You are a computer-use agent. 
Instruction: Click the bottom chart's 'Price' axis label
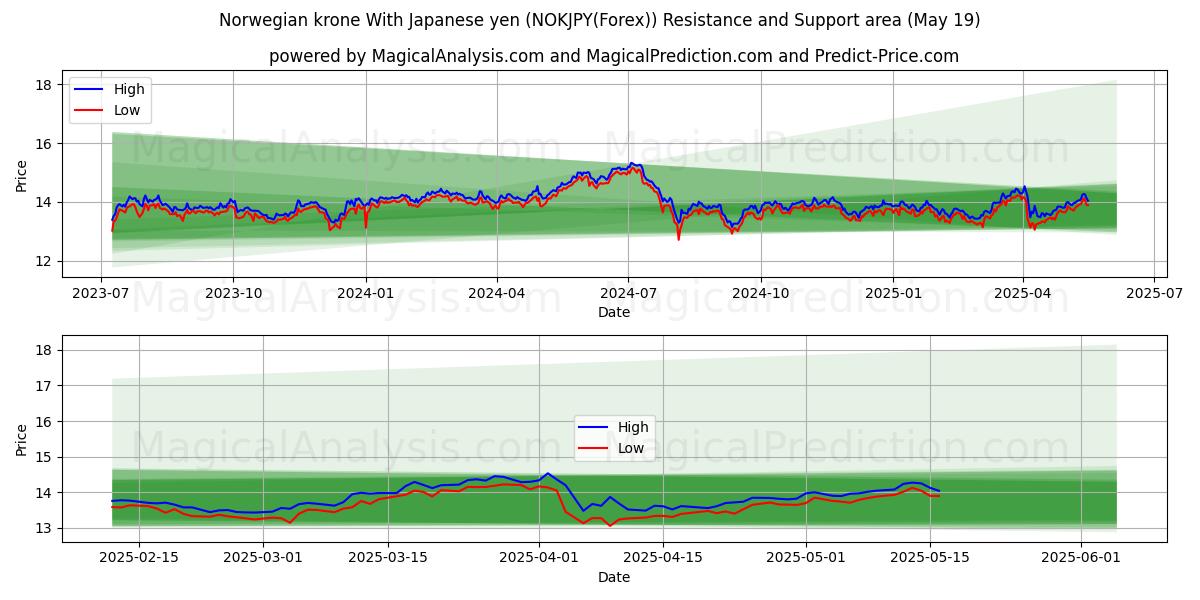pos(22,439)
